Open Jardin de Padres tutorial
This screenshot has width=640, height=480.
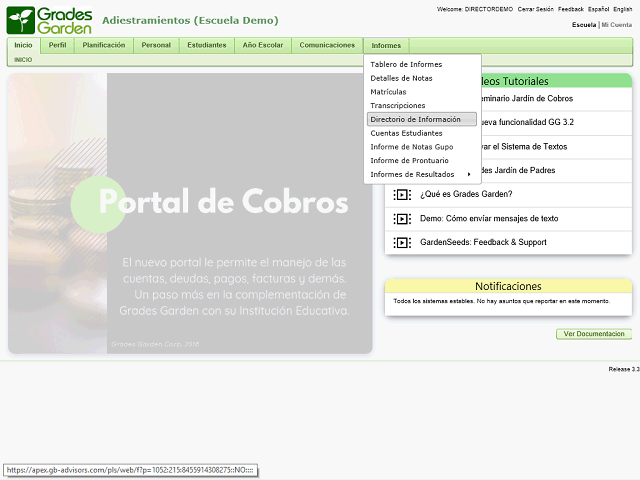click(518, 170)
